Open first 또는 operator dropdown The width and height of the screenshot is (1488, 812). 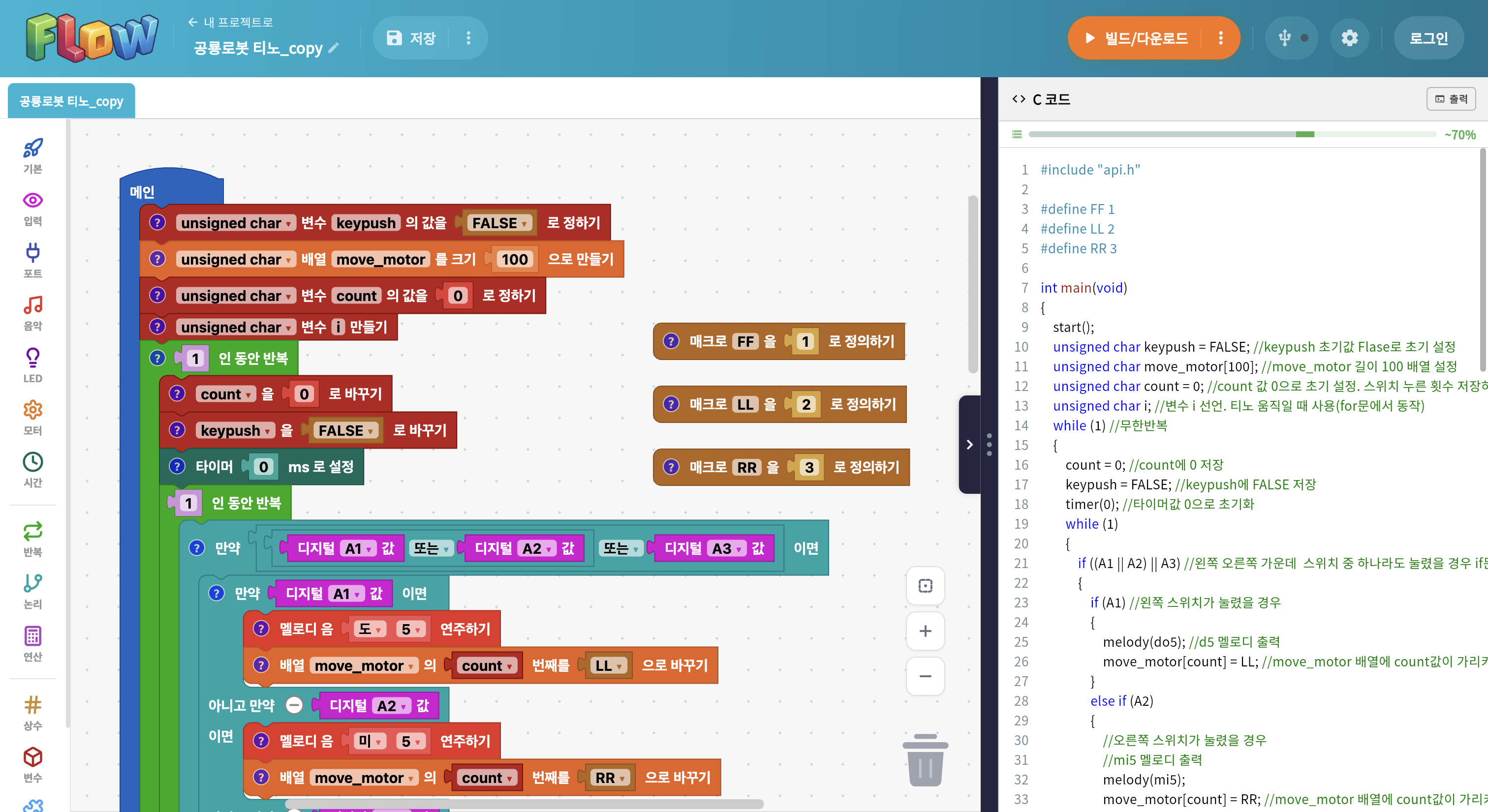pyautogui.click(x=431, y=548)
